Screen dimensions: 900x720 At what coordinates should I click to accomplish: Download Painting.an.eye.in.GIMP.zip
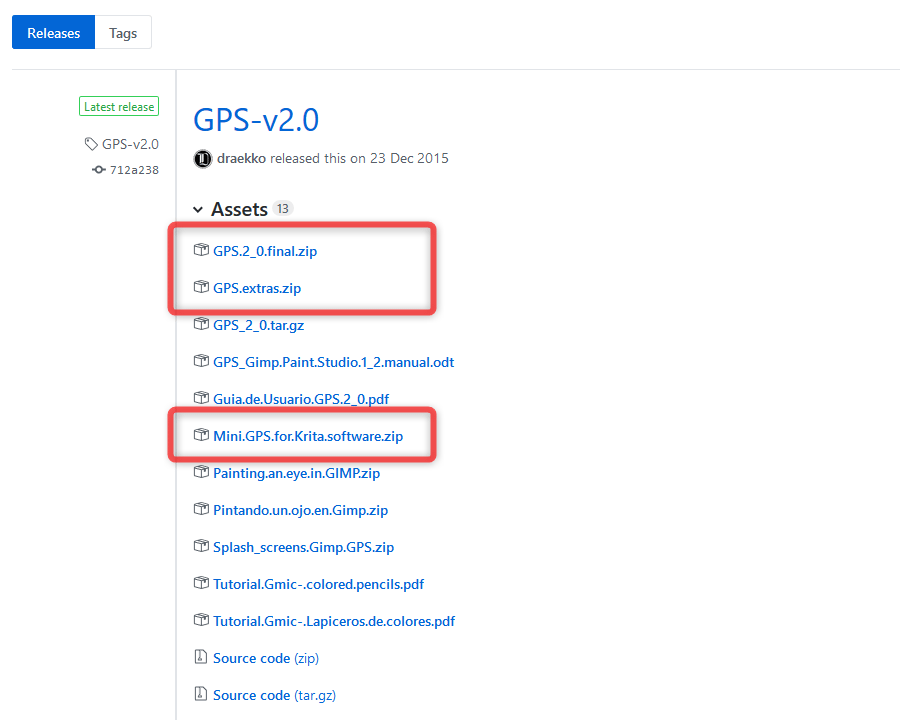click(297, 473)
